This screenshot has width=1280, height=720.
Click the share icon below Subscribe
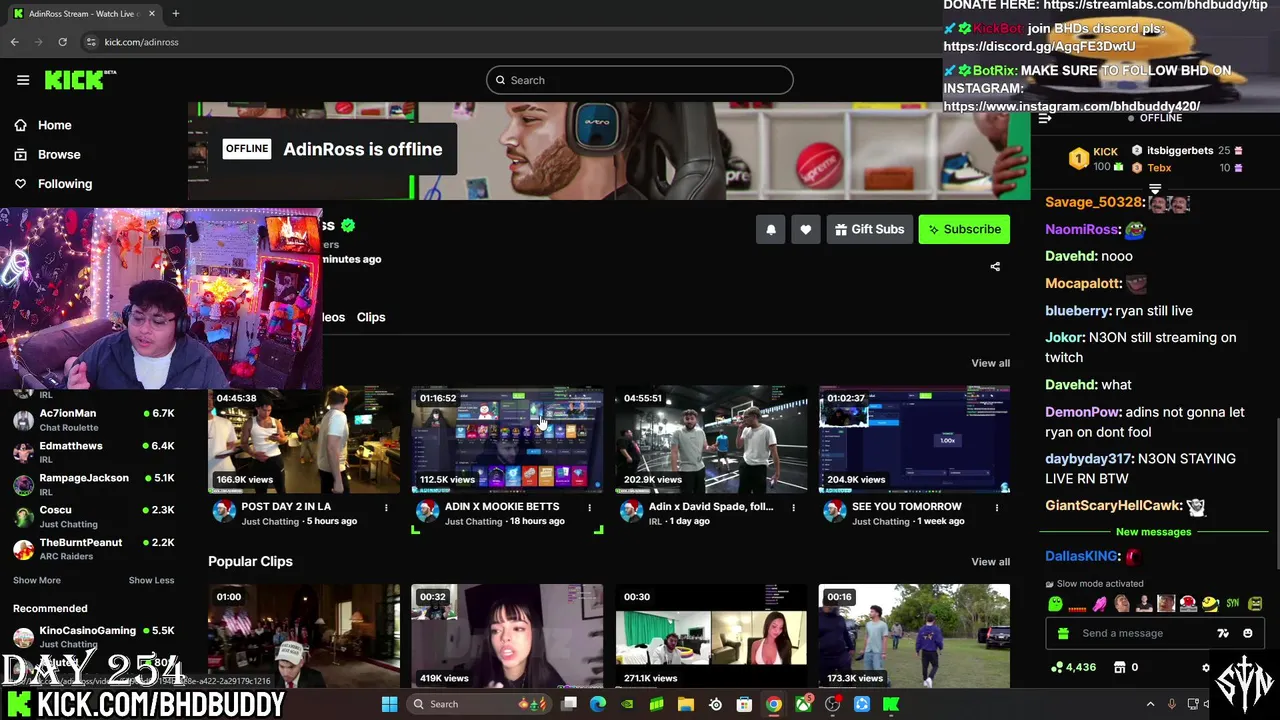pos(995,267)
